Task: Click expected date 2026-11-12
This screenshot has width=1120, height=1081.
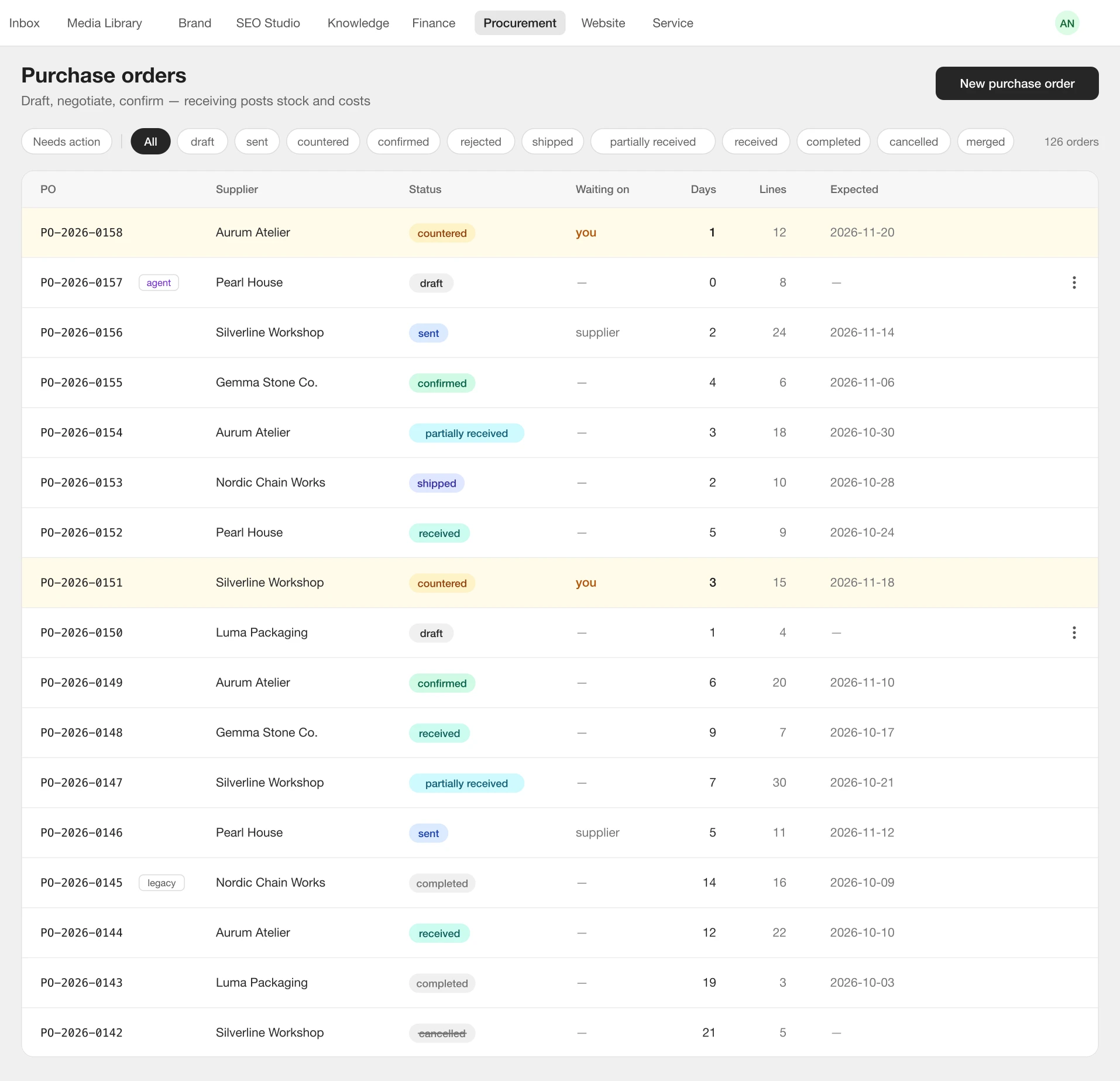Action: tap(862, 832)
